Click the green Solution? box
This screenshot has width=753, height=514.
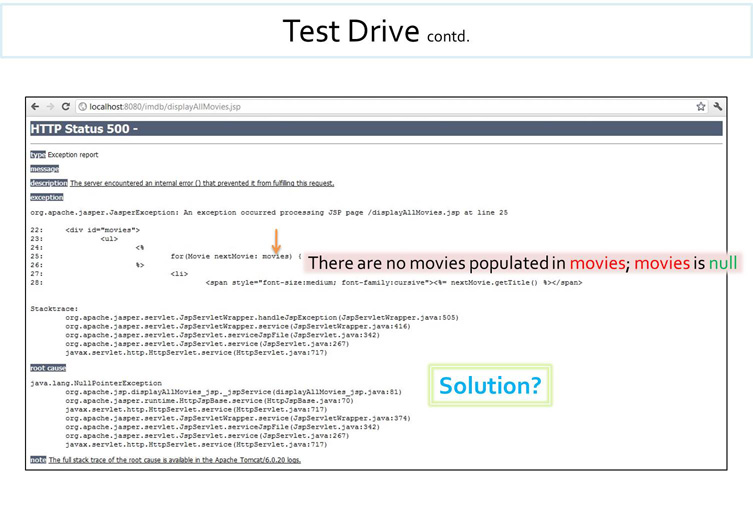click(490, 385)
